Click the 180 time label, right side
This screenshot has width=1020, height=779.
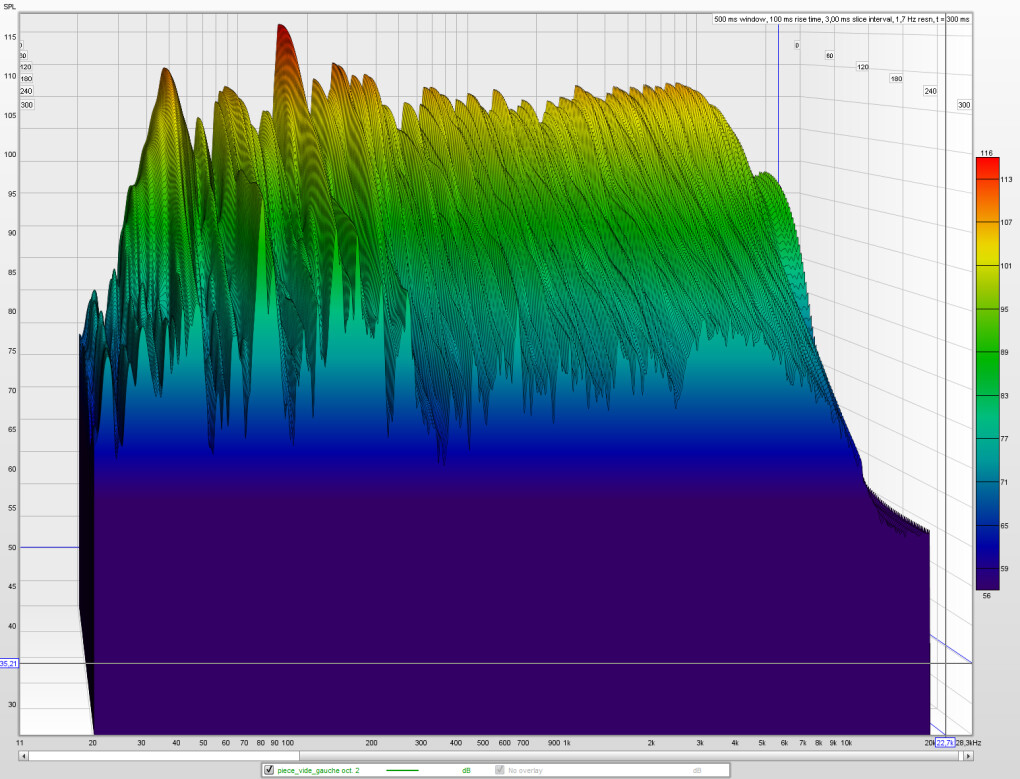point(896,79)
